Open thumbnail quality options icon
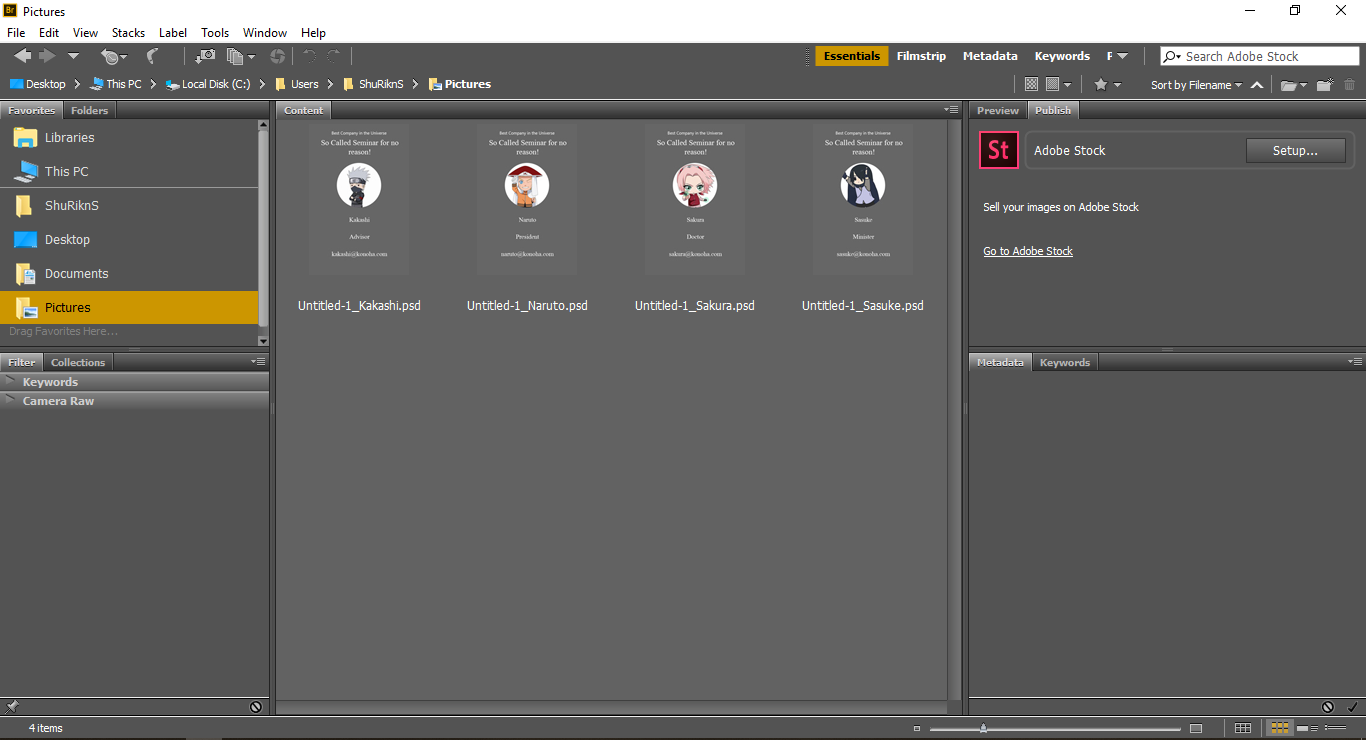The height and width of the screenshot is (740, 1366). [x=1058, y=85]
